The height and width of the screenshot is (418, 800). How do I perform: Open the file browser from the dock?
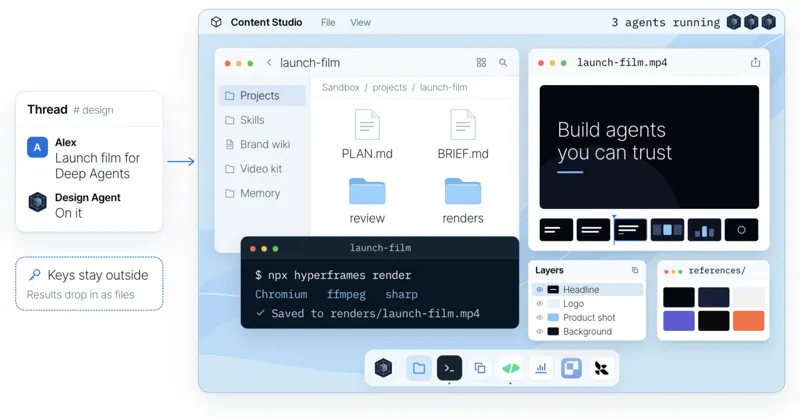point(419,368)
